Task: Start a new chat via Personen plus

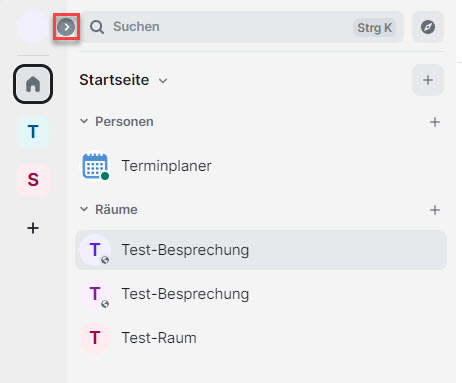Action: click(x=435, y=122)
